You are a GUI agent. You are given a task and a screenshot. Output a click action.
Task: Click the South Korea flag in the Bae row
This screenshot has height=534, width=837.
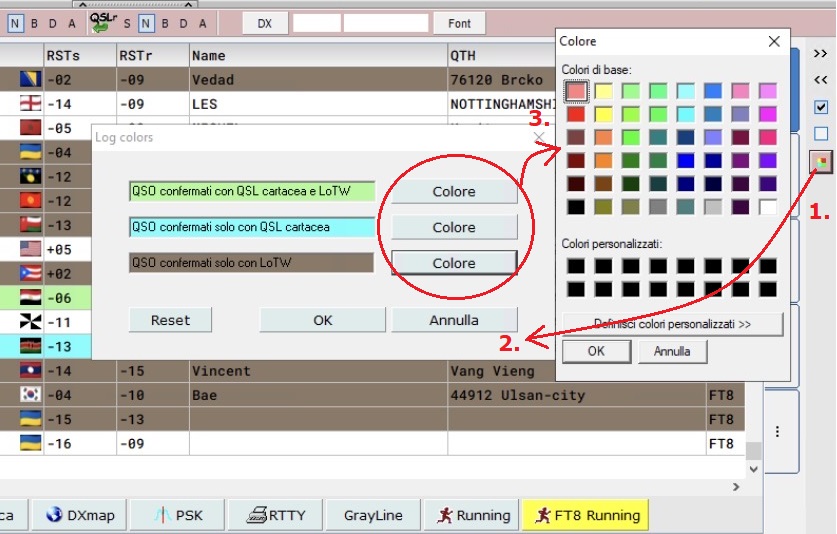[30, 395]
